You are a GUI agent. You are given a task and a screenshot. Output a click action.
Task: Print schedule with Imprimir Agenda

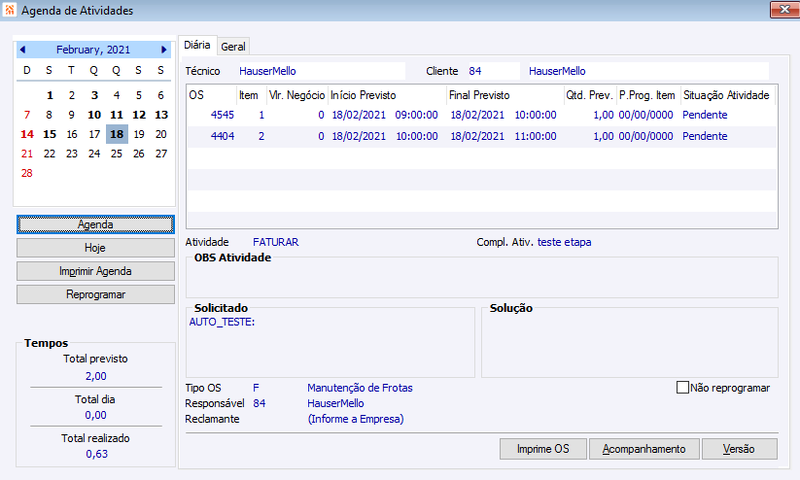pyautogui.click(x=95, y=271)
